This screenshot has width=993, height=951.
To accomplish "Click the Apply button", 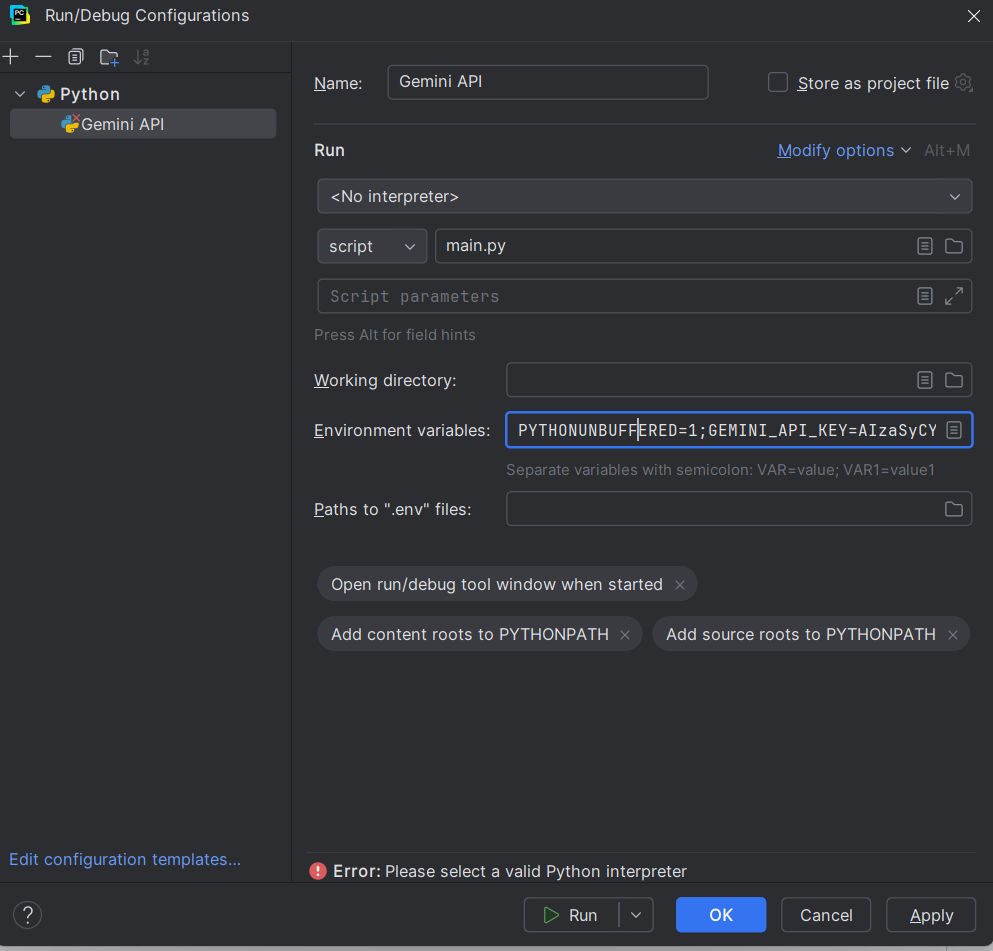I will 931,915.
